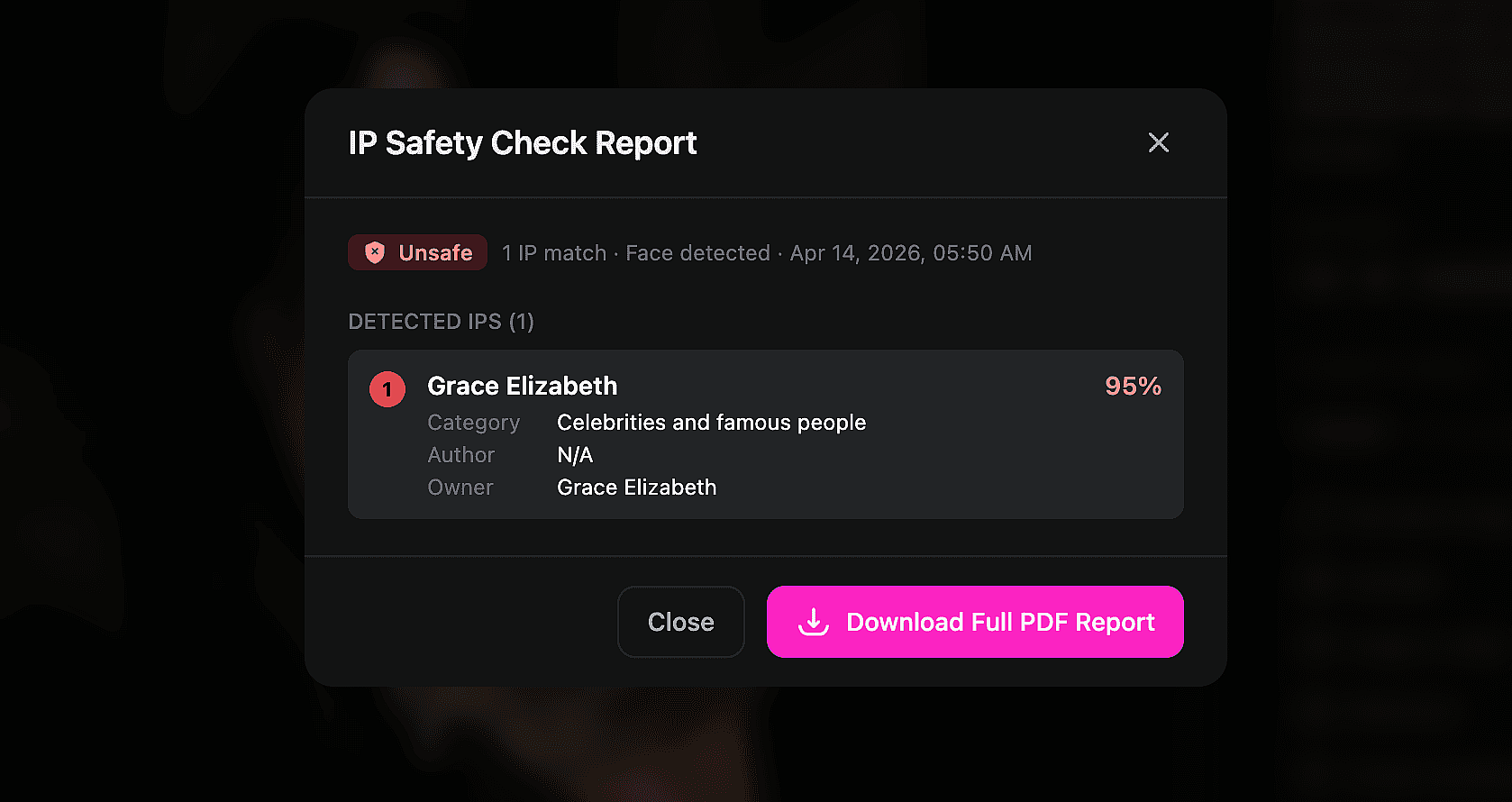The width and height of the screenshot is (1512, 802).
Task: Click the X icon to dismiss report
Action: click(1158, 142)
